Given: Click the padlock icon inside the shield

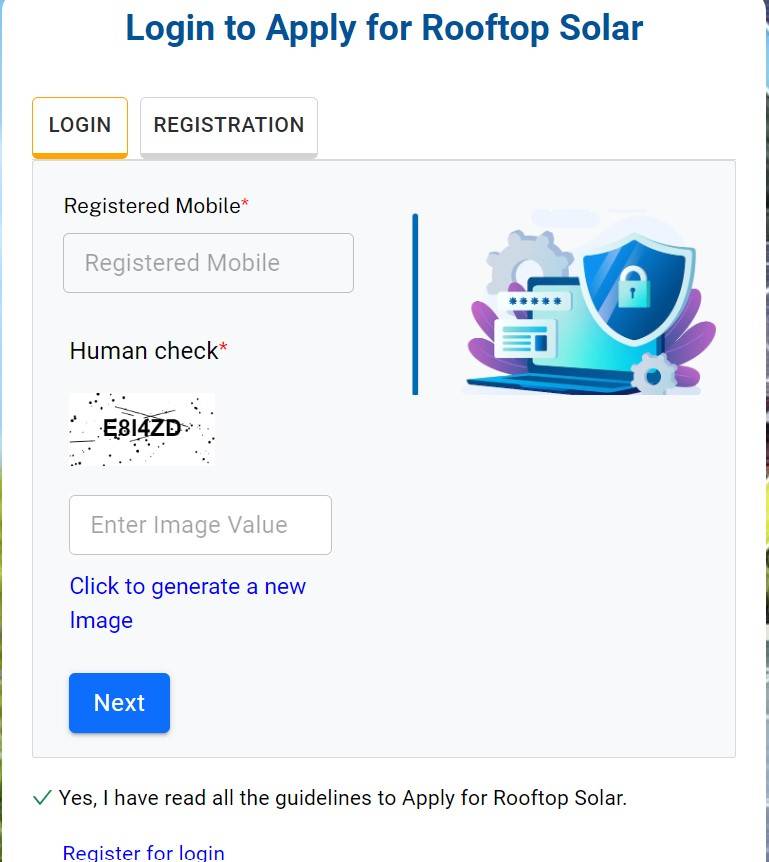Looking at the screenshot, I should point(634,288).
